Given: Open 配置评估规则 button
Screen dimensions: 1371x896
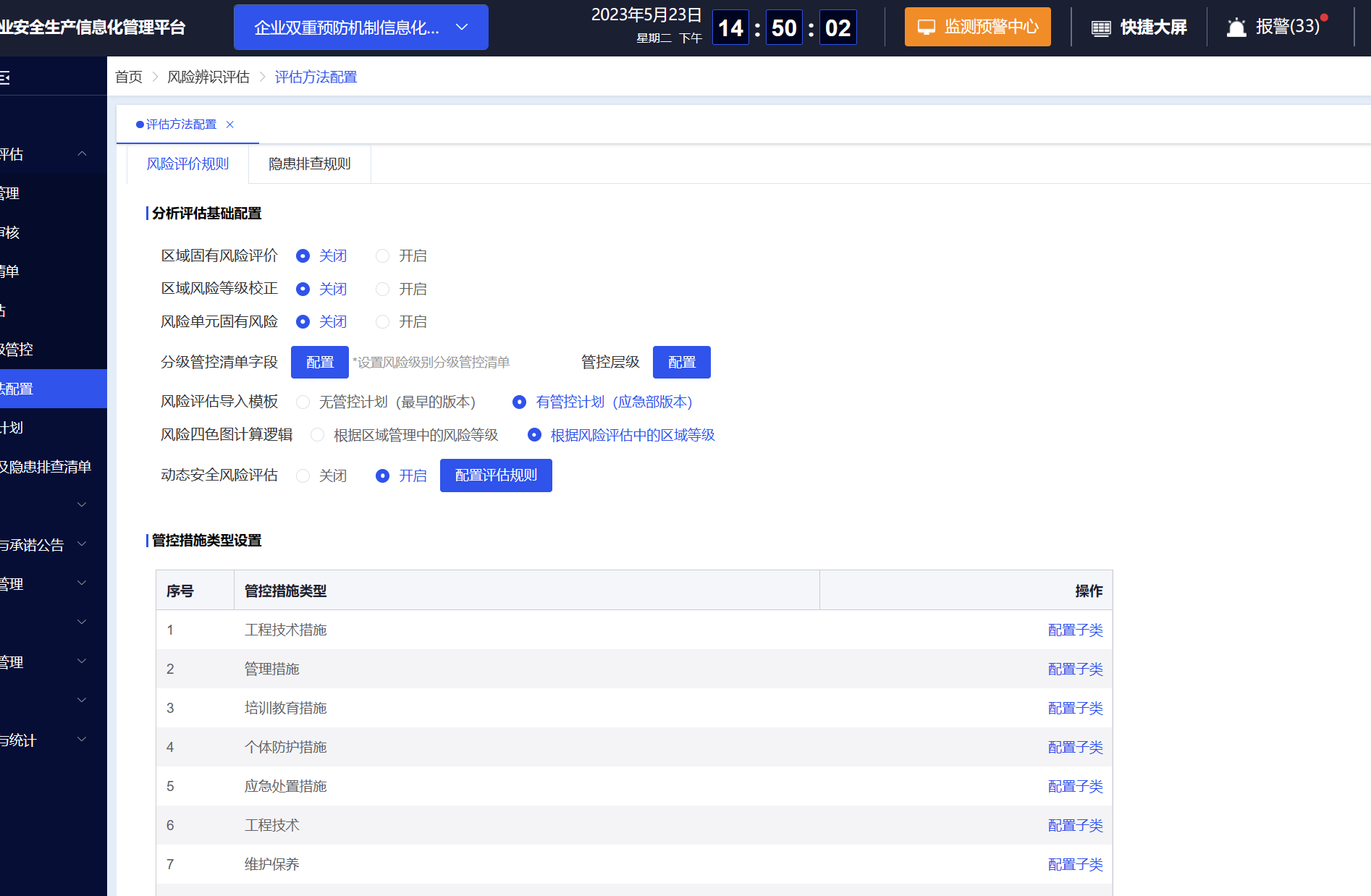Looking at the screenshot, I should pos(496,476).
